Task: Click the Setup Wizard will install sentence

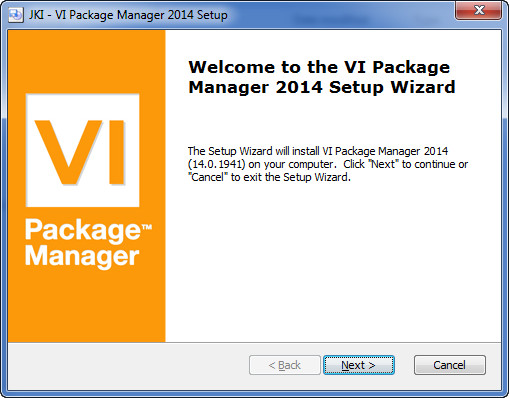Action: point(318,151)
